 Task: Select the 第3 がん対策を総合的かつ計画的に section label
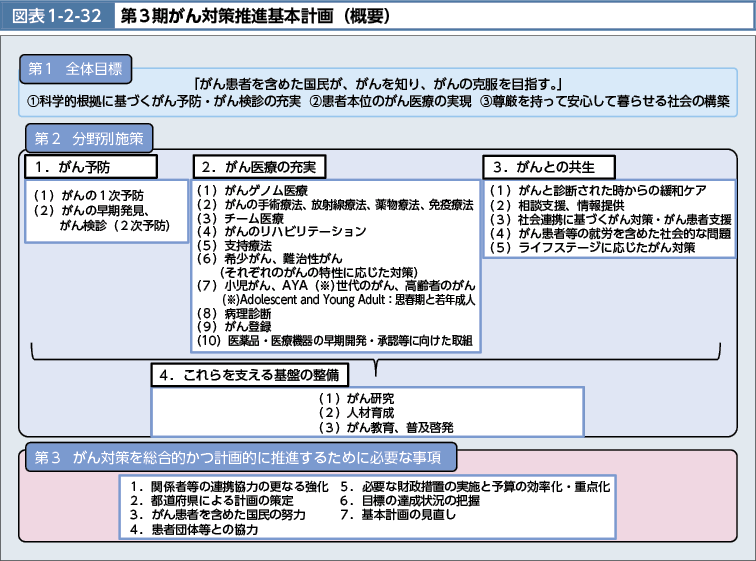(240, 457)
